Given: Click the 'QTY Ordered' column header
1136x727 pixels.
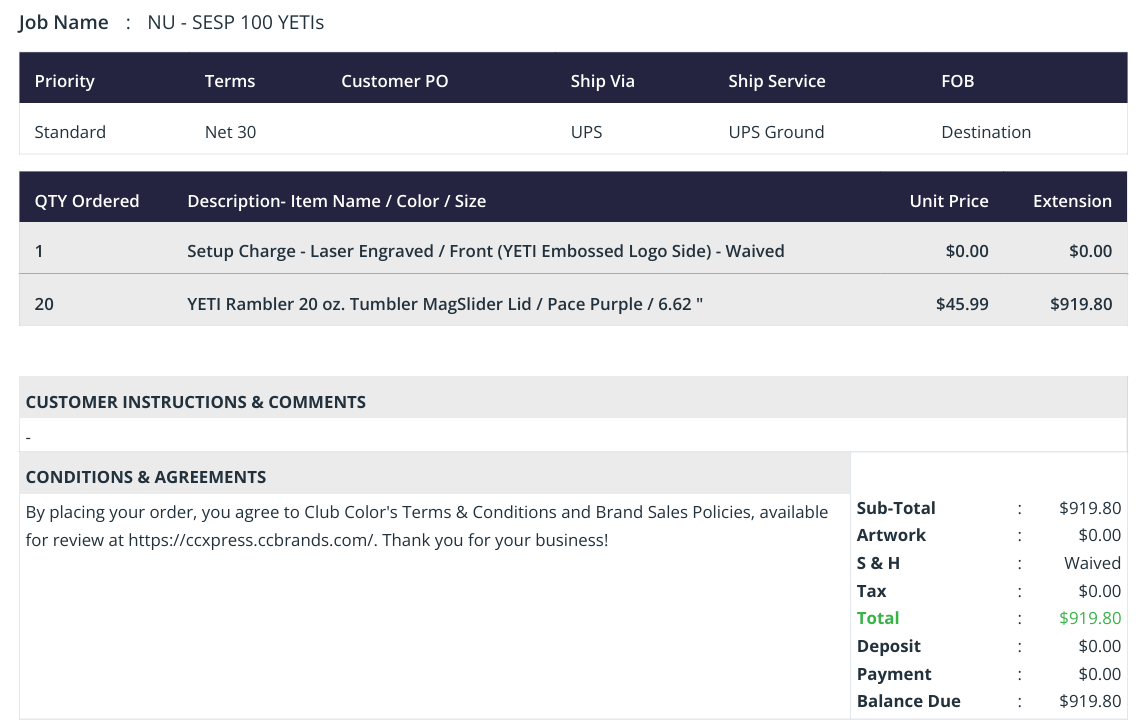Looking at the screenshot, I should click(87, 201).
